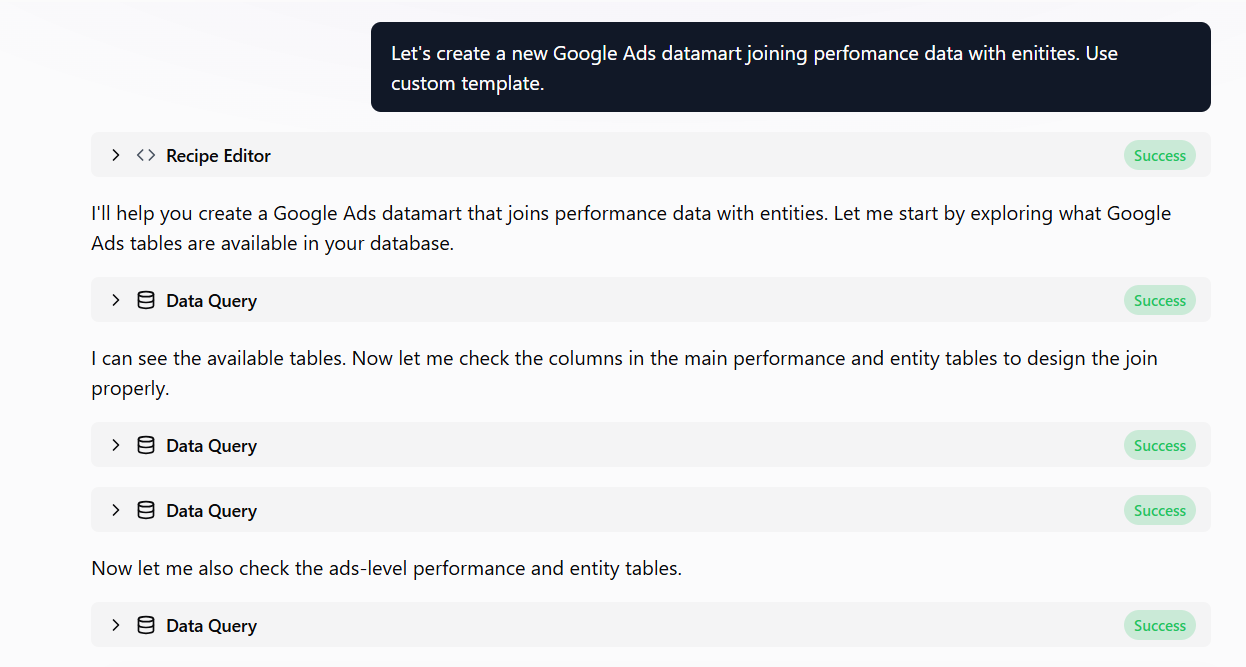Select the second Data Query Success badge

pos(1159,445)
